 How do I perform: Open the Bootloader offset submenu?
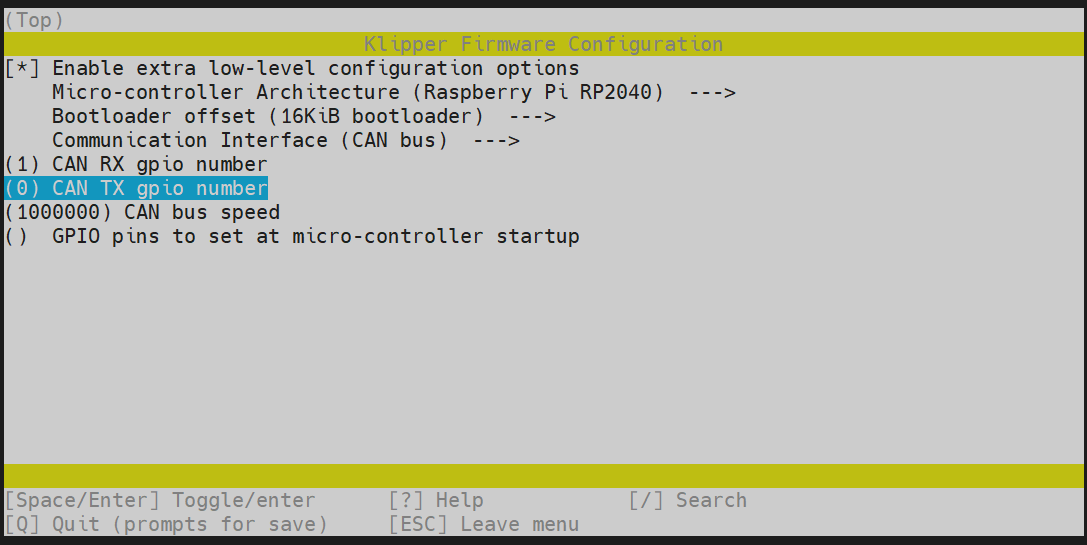tap(267, 117)
